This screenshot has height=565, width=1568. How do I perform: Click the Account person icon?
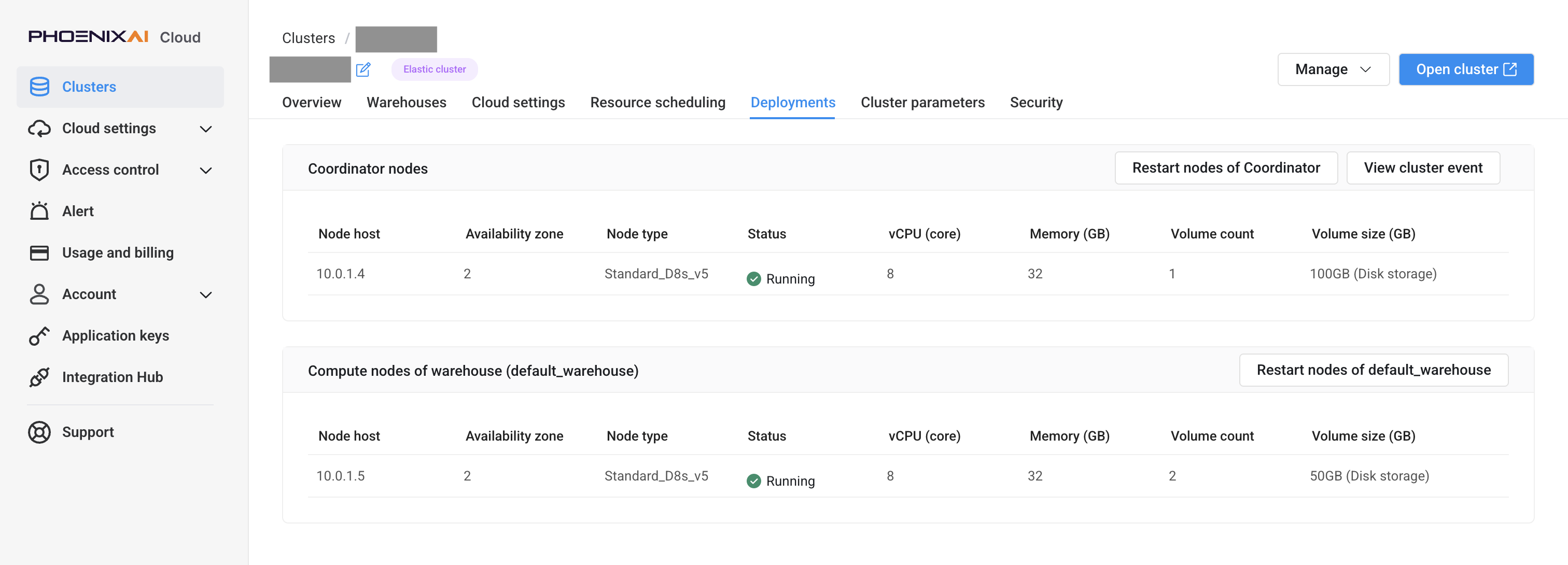point(39,294)
